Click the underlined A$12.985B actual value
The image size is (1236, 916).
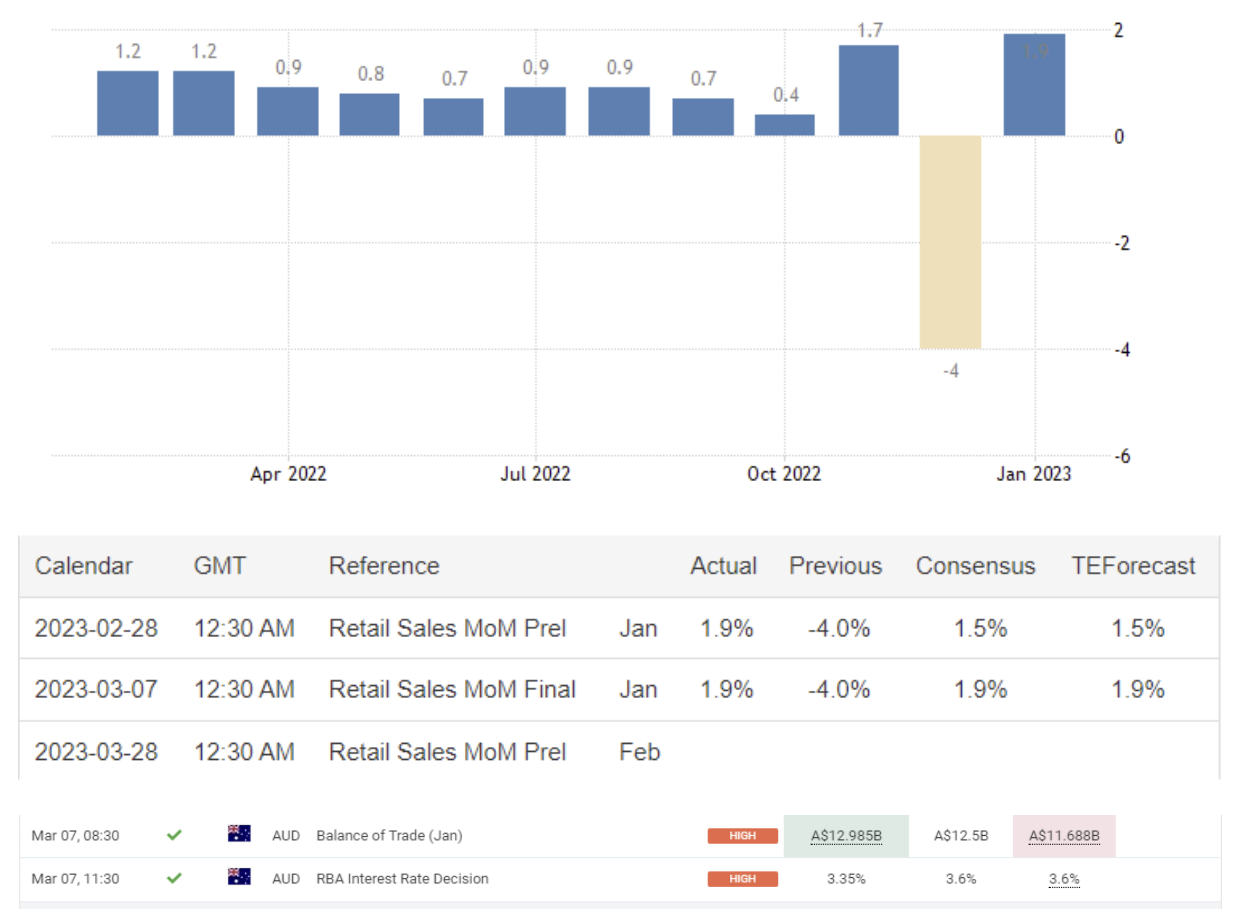coord(846,836)
